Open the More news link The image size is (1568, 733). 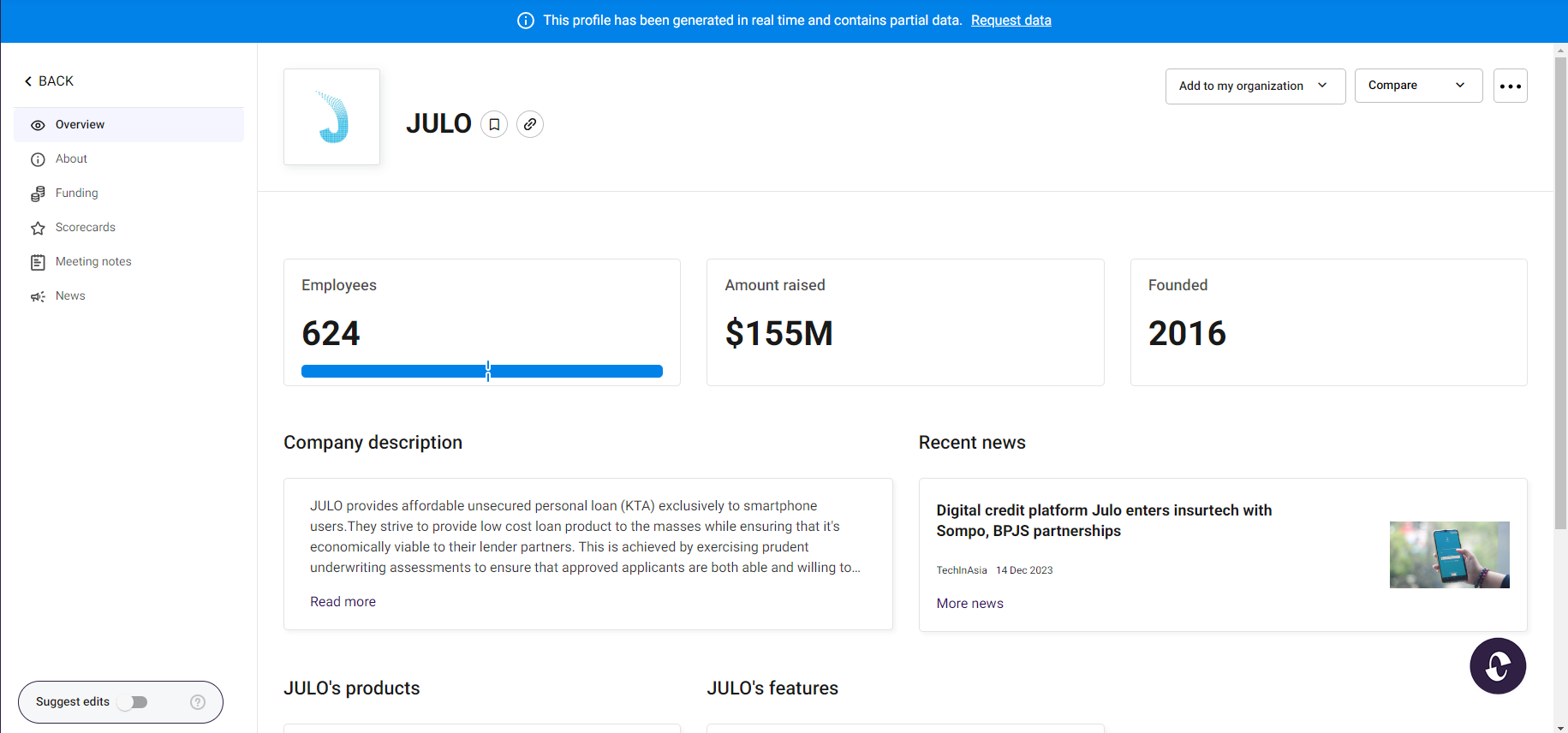pos(970,604)
